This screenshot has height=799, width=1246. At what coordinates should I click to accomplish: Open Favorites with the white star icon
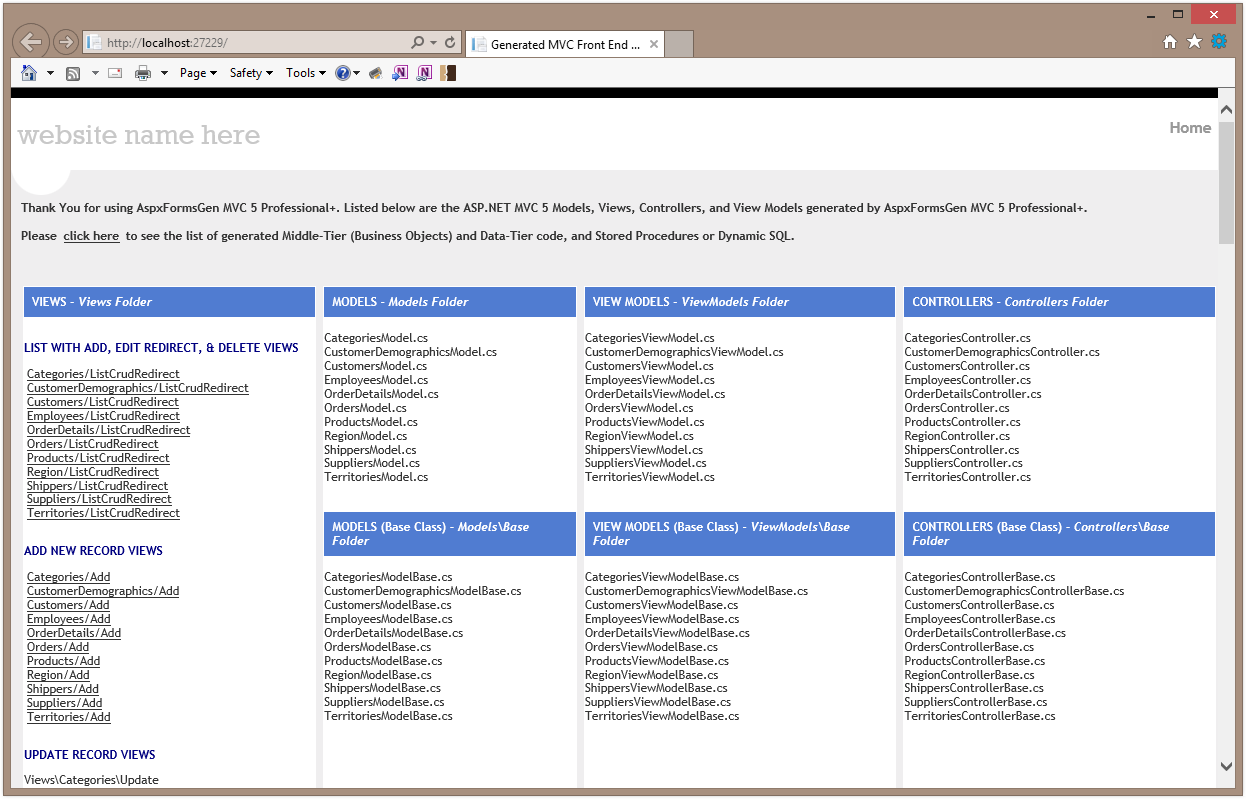[x=1194, y=42]
